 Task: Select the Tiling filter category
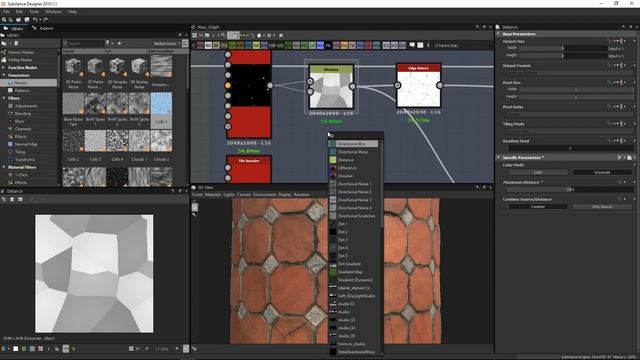click(x=20, y=152)
